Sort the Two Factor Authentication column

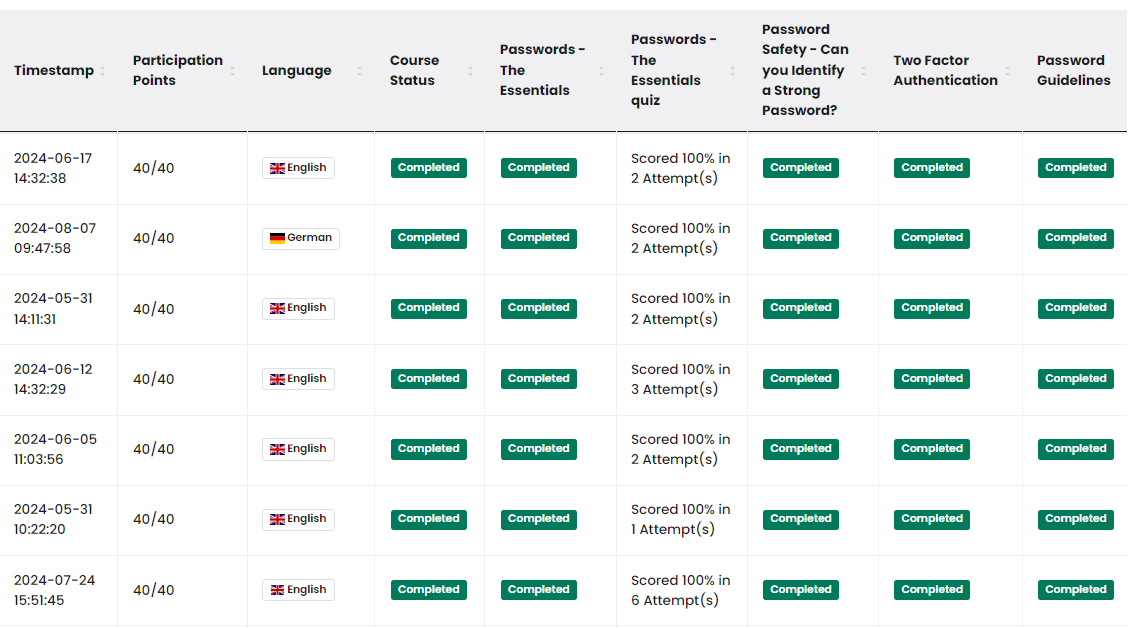click(x=1008, y=71)
